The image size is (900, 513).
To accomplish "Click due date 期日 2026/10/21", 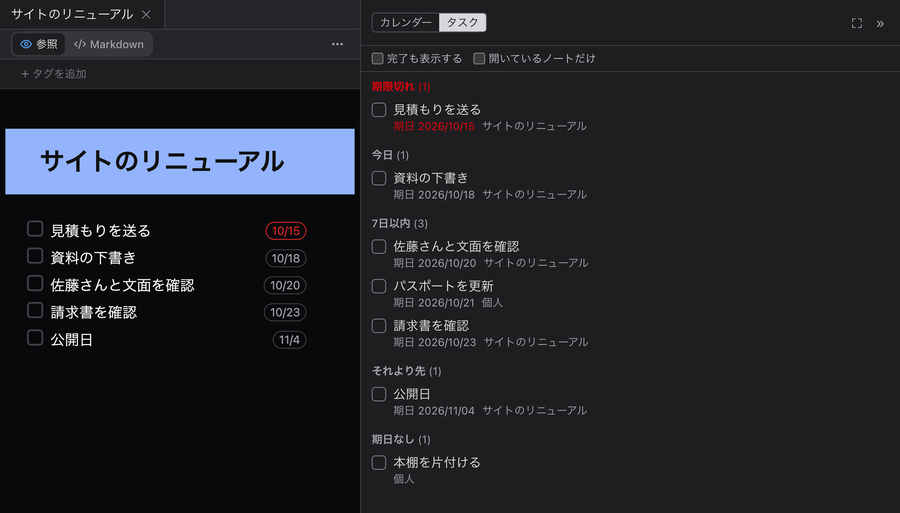I will (434, 302).
